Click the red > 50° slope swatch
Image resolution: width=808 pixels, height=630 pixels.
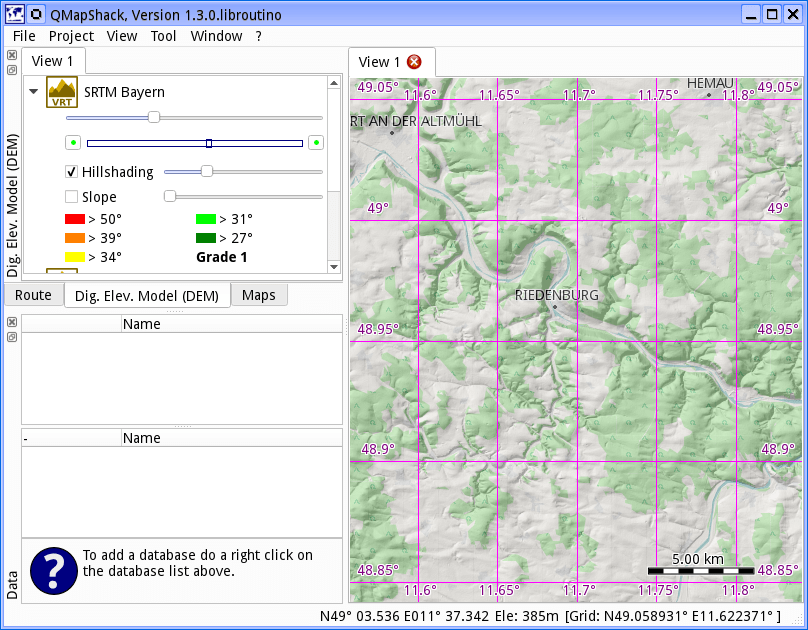[x=75, y=219]
